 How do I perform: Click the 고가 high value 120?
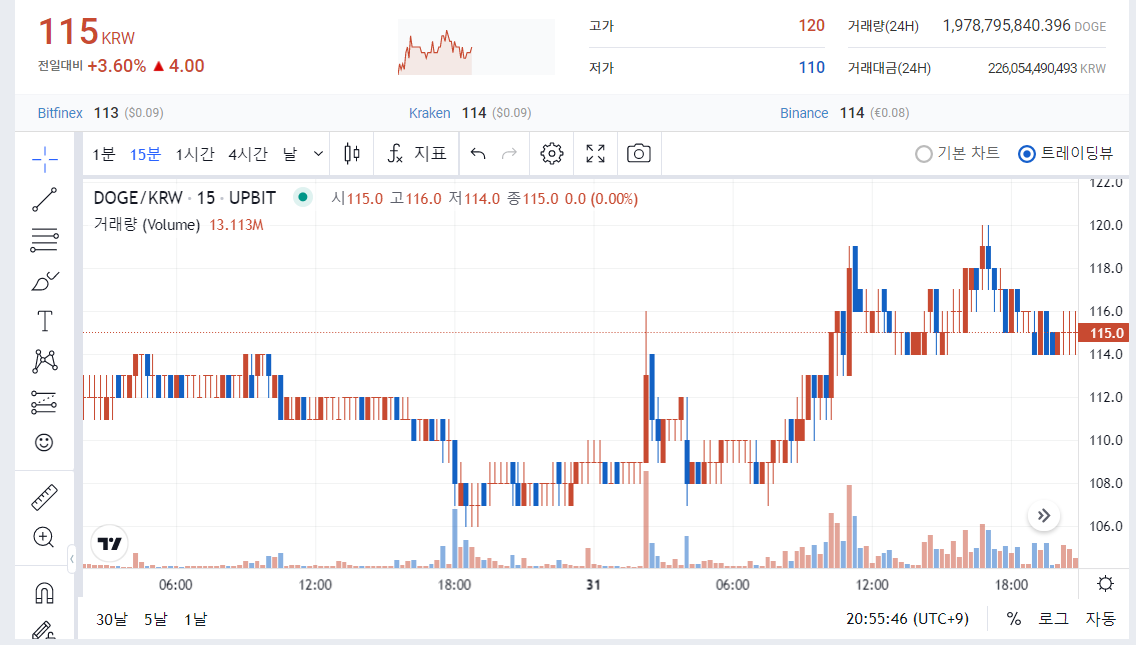(x=811, y=25)
